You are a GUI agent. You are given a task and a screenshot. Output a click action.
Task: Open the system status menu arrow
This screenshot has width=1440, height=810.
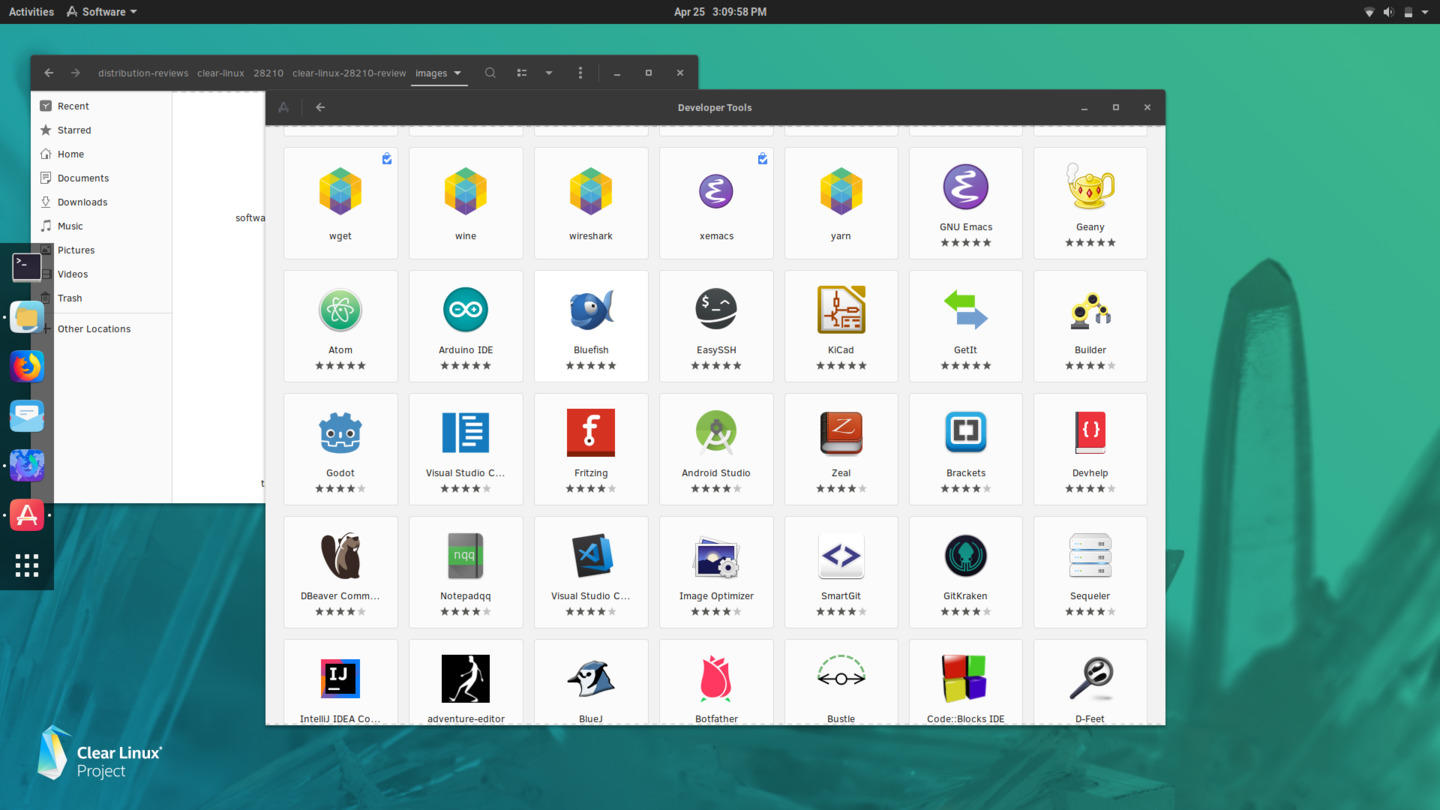[x=1425, y=12]
